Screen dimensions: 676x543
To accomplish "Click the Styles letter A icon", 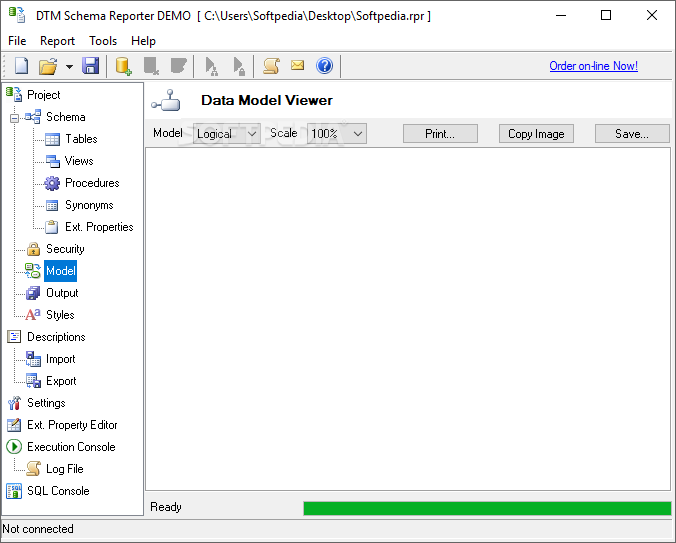I will (33, 315).
